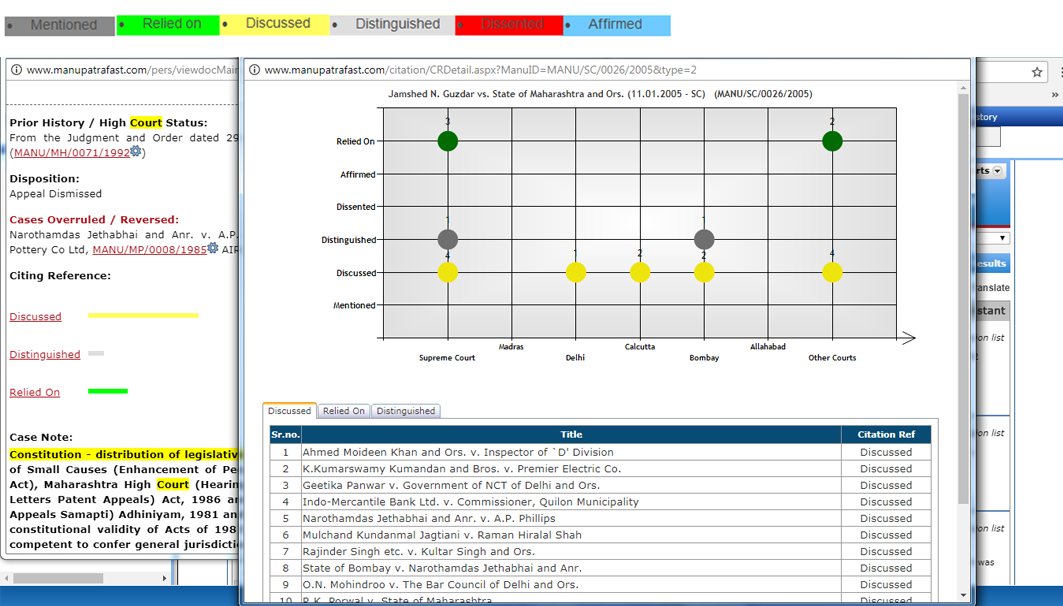
Task: Switch to the Relied On tab
Action: pos(343,411)
